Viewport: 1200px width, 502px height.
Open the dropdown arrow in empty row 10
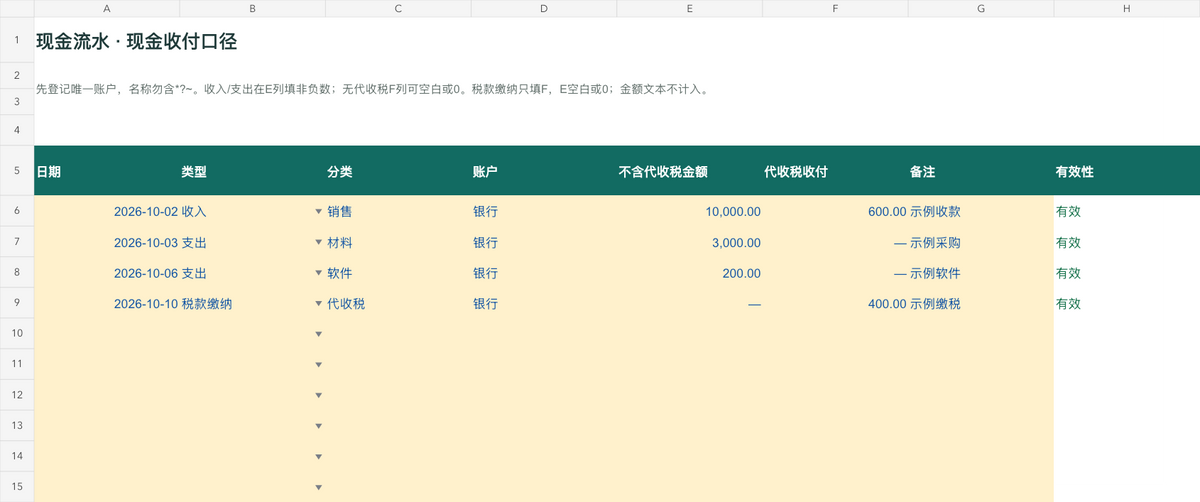(x=318, y=334)
